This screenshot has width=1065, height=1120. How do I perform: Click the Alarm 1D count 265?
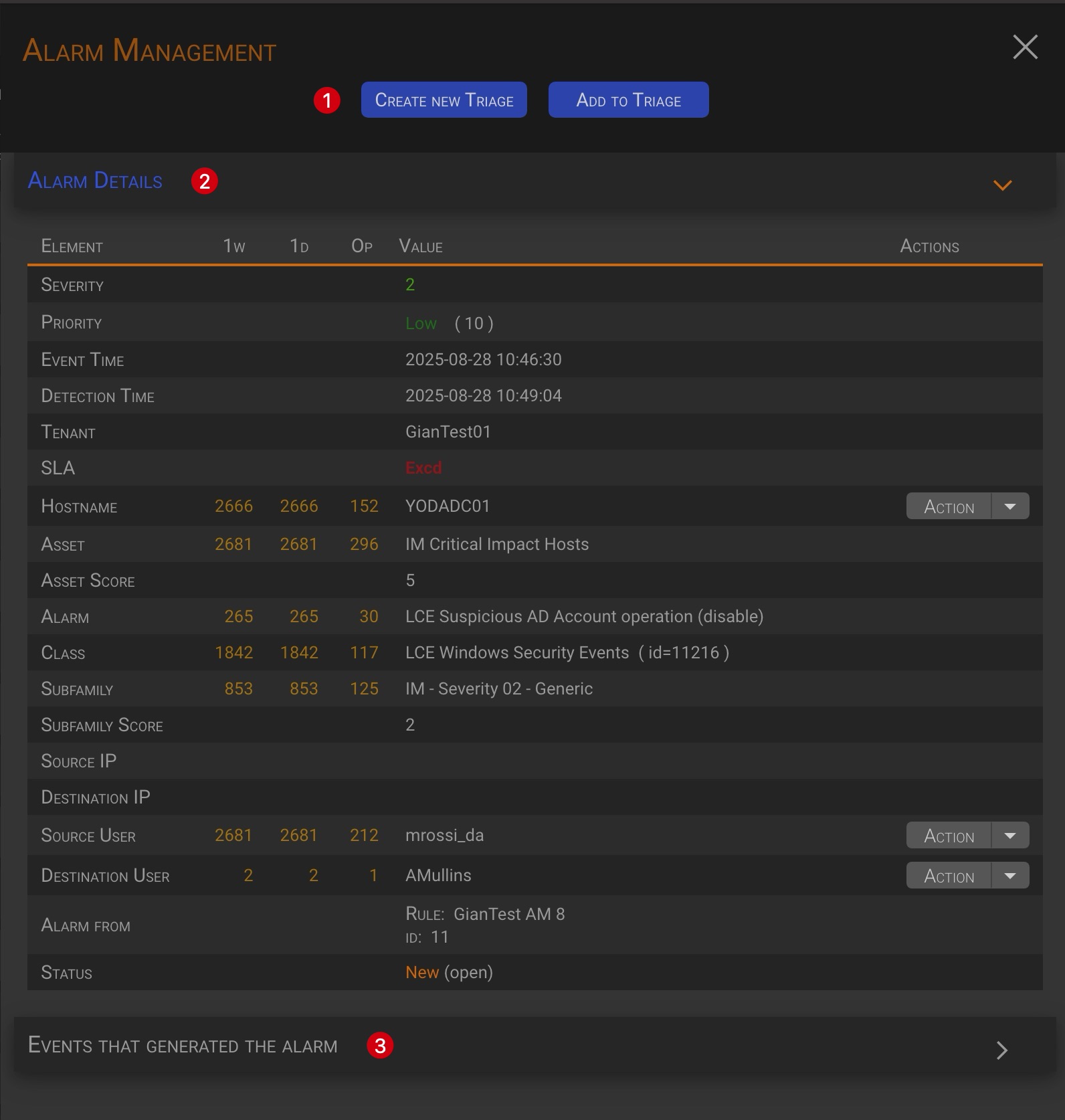304,617
